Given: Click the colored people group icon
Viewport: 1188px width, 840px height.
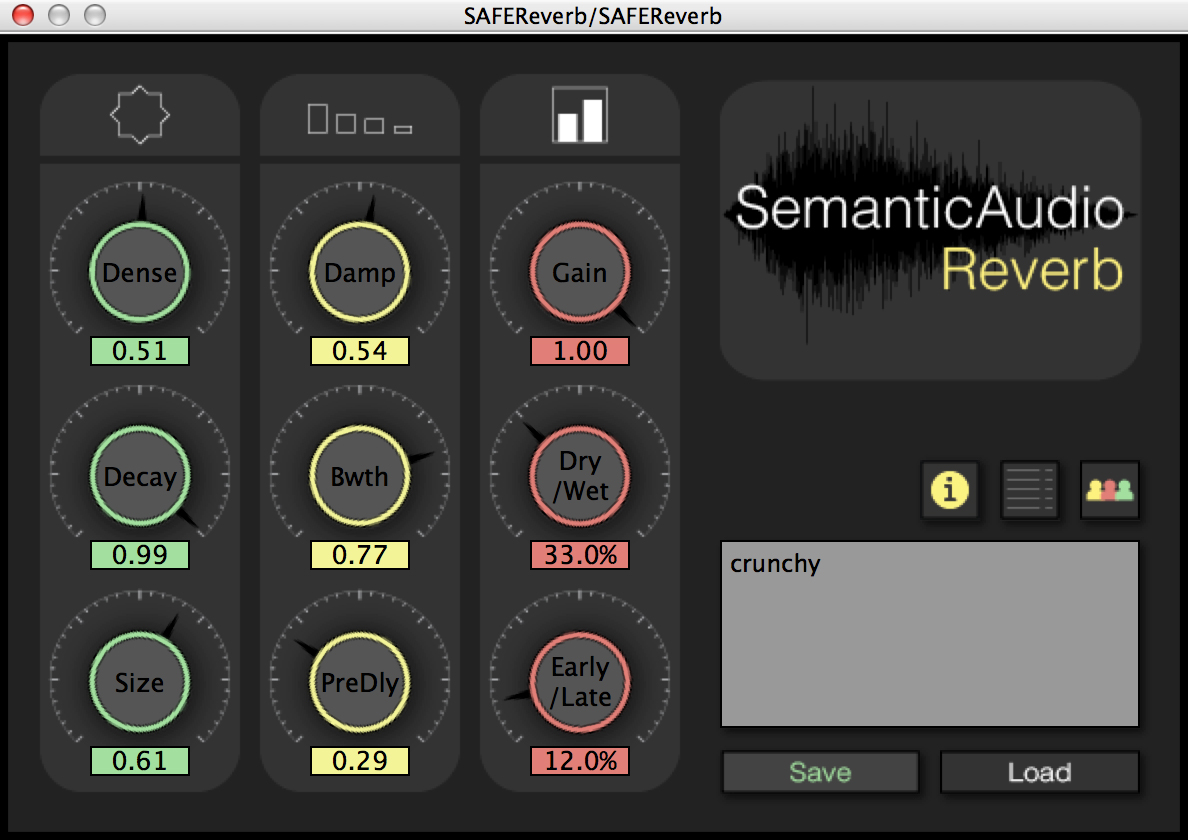Looking at the screenshot, I should coord(1109,490).
